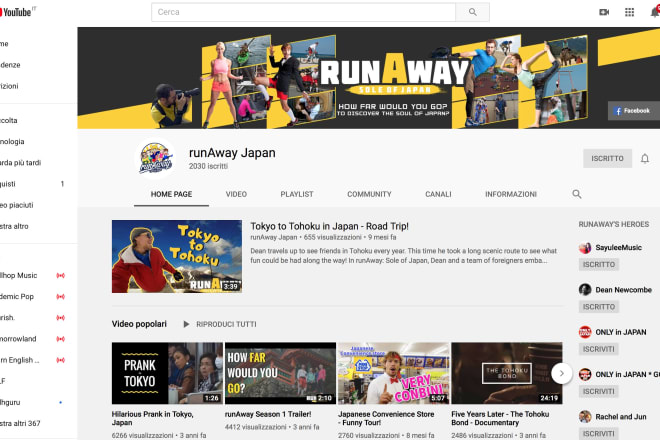Click ISCRIVITI under ONLY in JAPAN * GO
This screenshot has width=660, height=440.
tap(599, 392)
